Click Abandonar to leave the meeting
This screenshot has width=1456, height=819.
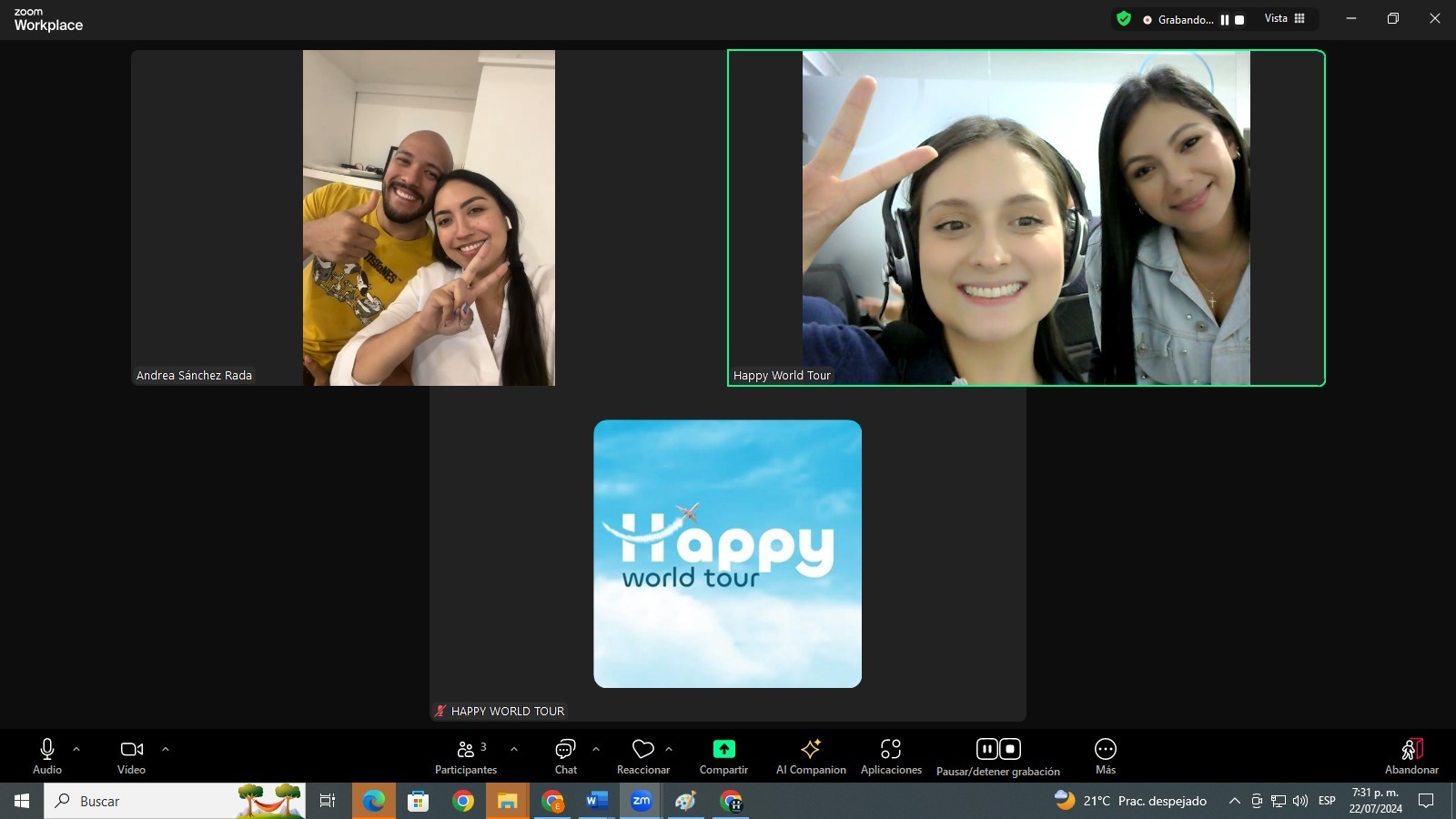[1411, 756]
